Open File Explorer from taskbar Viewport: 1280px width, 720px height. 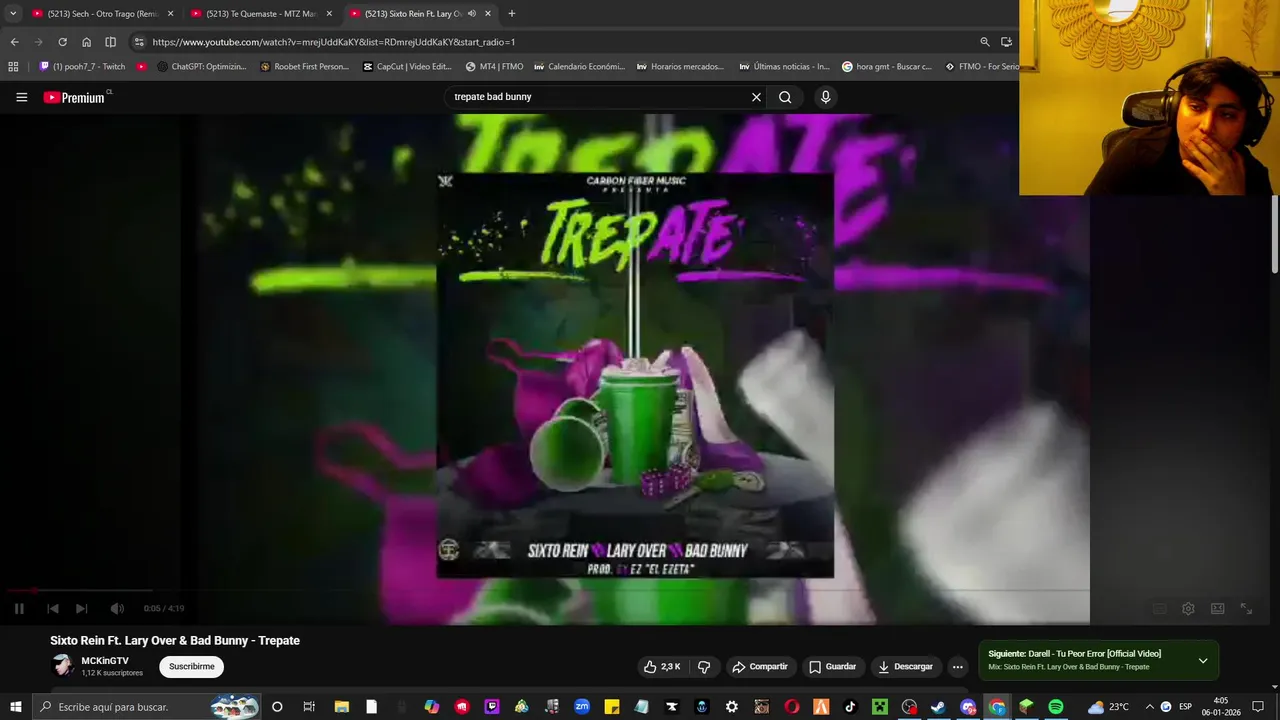pyautogui.click(x=341, y=707)
